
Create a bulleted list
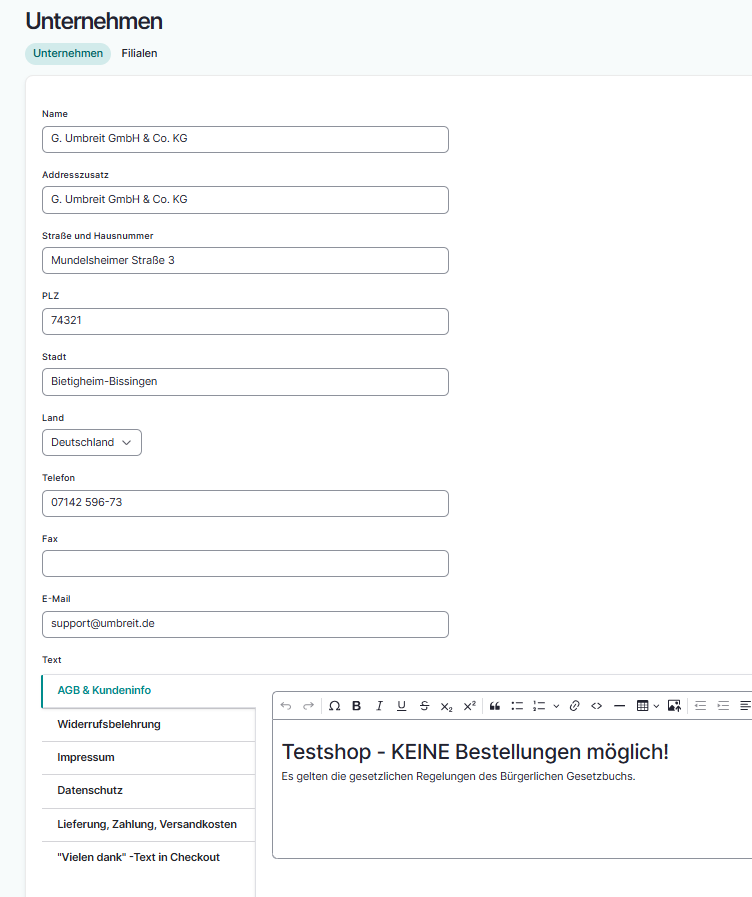coord(517,706)
